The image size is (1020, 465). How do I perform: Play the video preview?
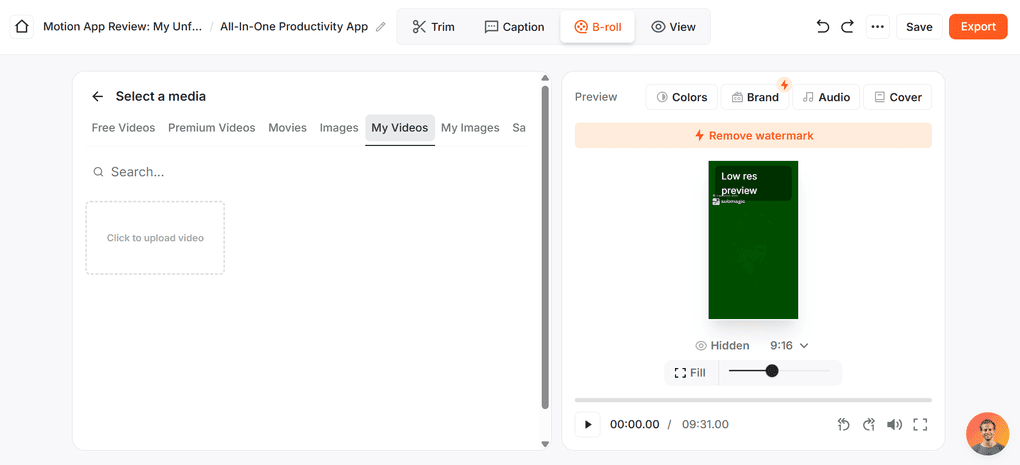(587, 425)
